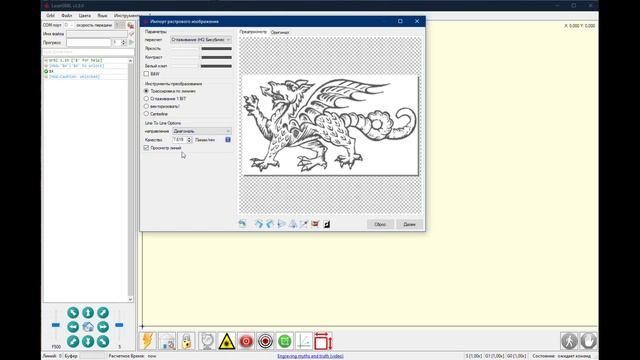Click the green play icon to run the file
640x360 pixels.
(131, 42)
